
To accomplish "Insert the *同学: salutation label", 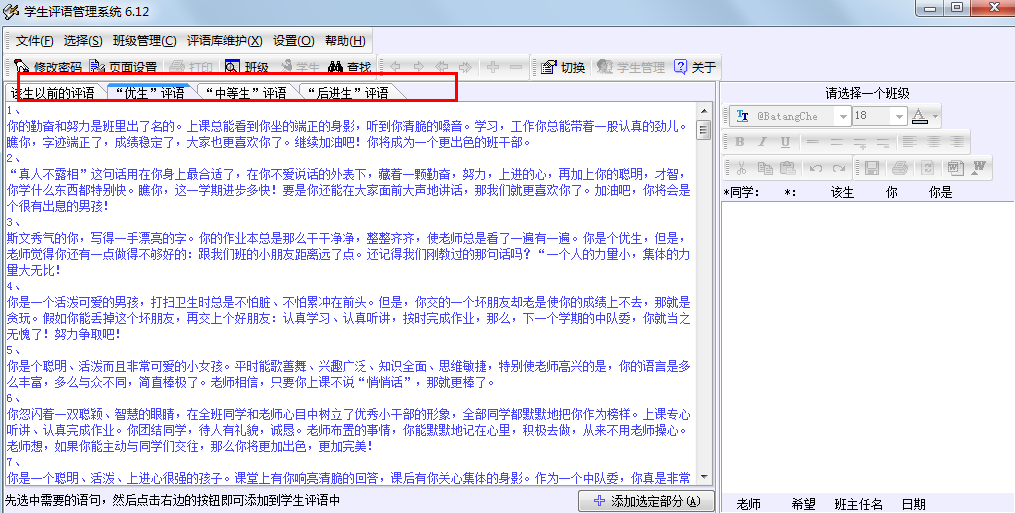I will pyautogui.click(x=741, y=192).
